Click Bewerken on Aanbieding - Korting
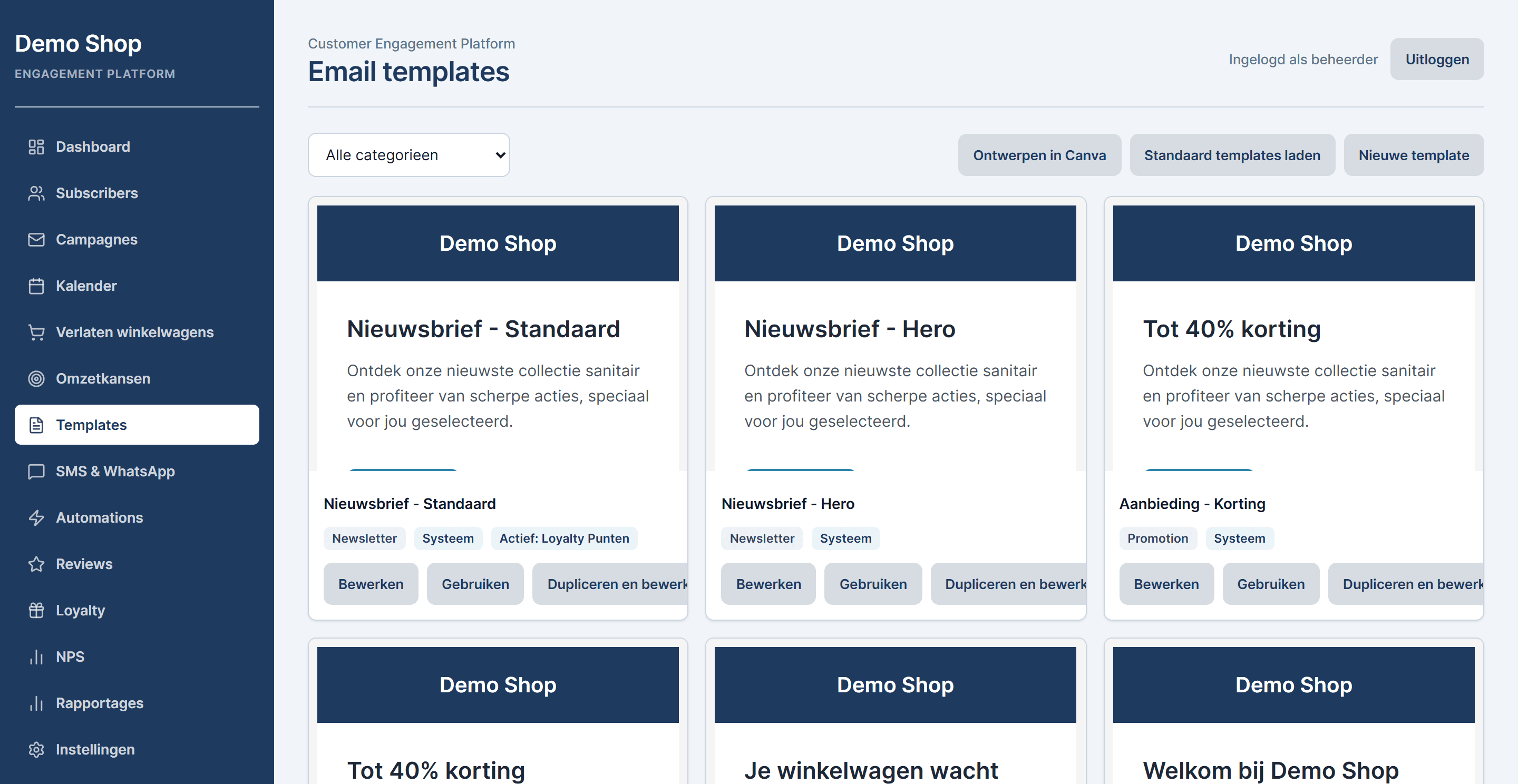Viewport: 1518px width, 784px height. point(1166,584)
